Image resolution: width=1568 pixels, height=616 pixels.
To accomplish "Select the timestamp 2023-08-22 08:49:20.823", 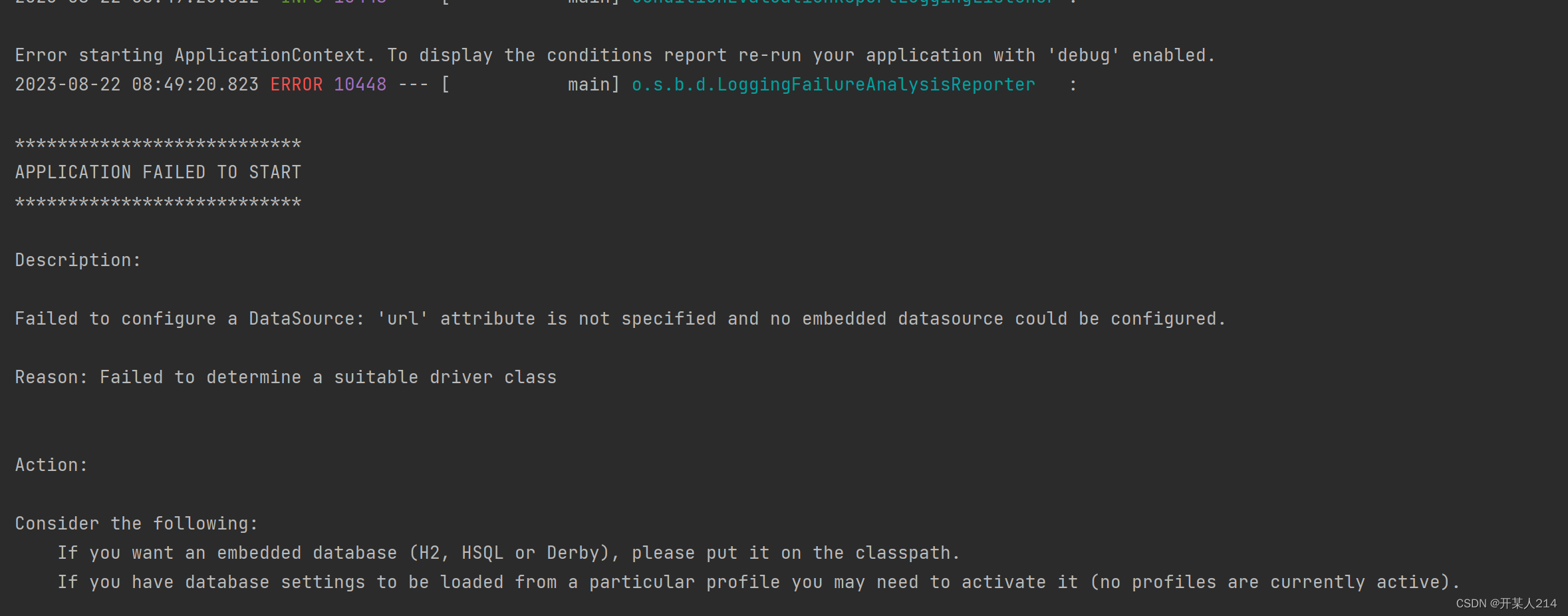I will (136, 84).
